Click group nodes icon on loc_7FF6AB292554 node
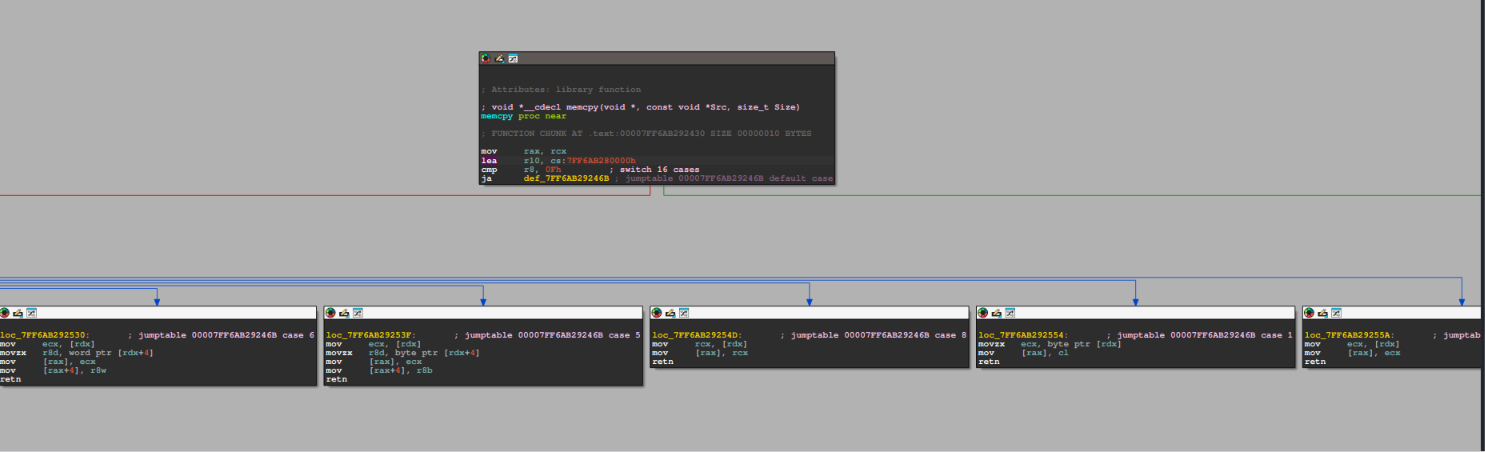The width and height of the screenshot is (1485, 452). click(x=1010, y=313)
